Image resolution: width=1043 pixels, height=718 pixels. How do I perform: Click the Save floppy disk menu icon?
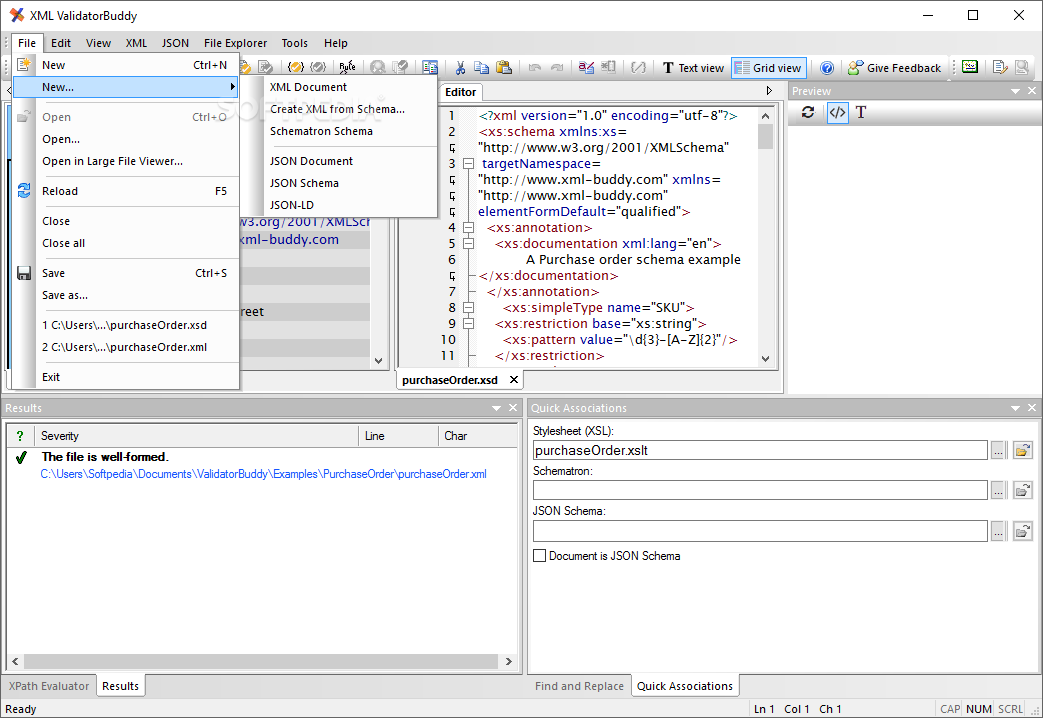click(24, 273)
